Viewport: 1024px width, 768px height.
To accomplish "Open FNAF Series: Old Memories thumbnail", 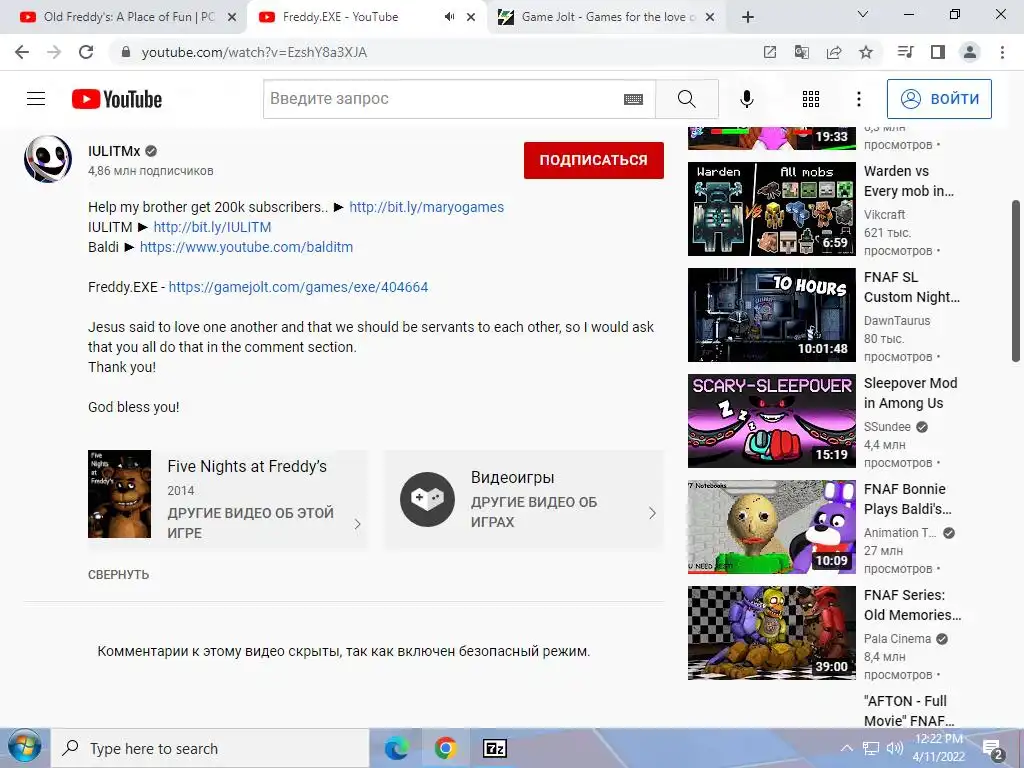I will tap(771, 633).
